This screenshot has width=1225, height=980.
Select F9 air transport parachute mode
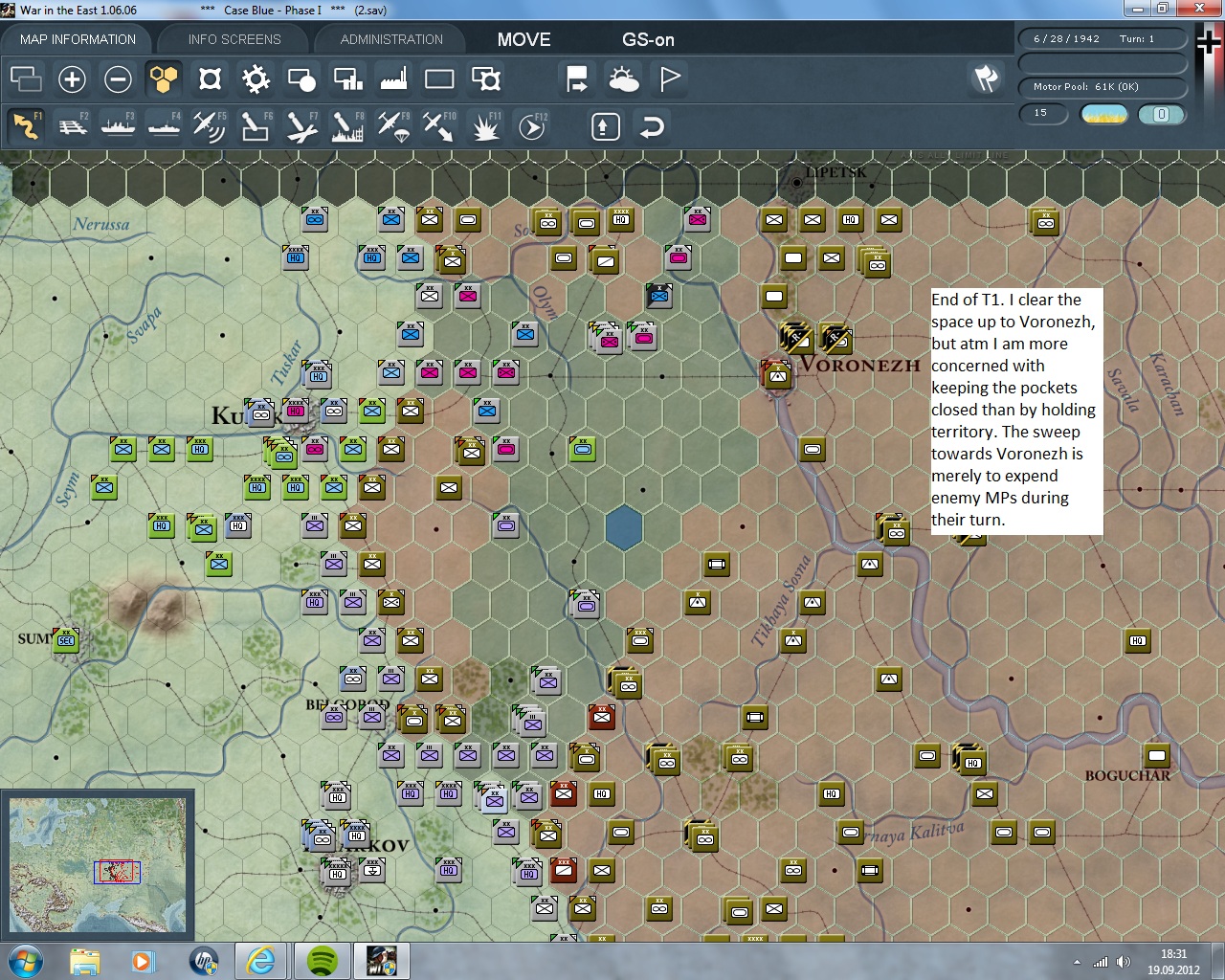tap(393, 126)
